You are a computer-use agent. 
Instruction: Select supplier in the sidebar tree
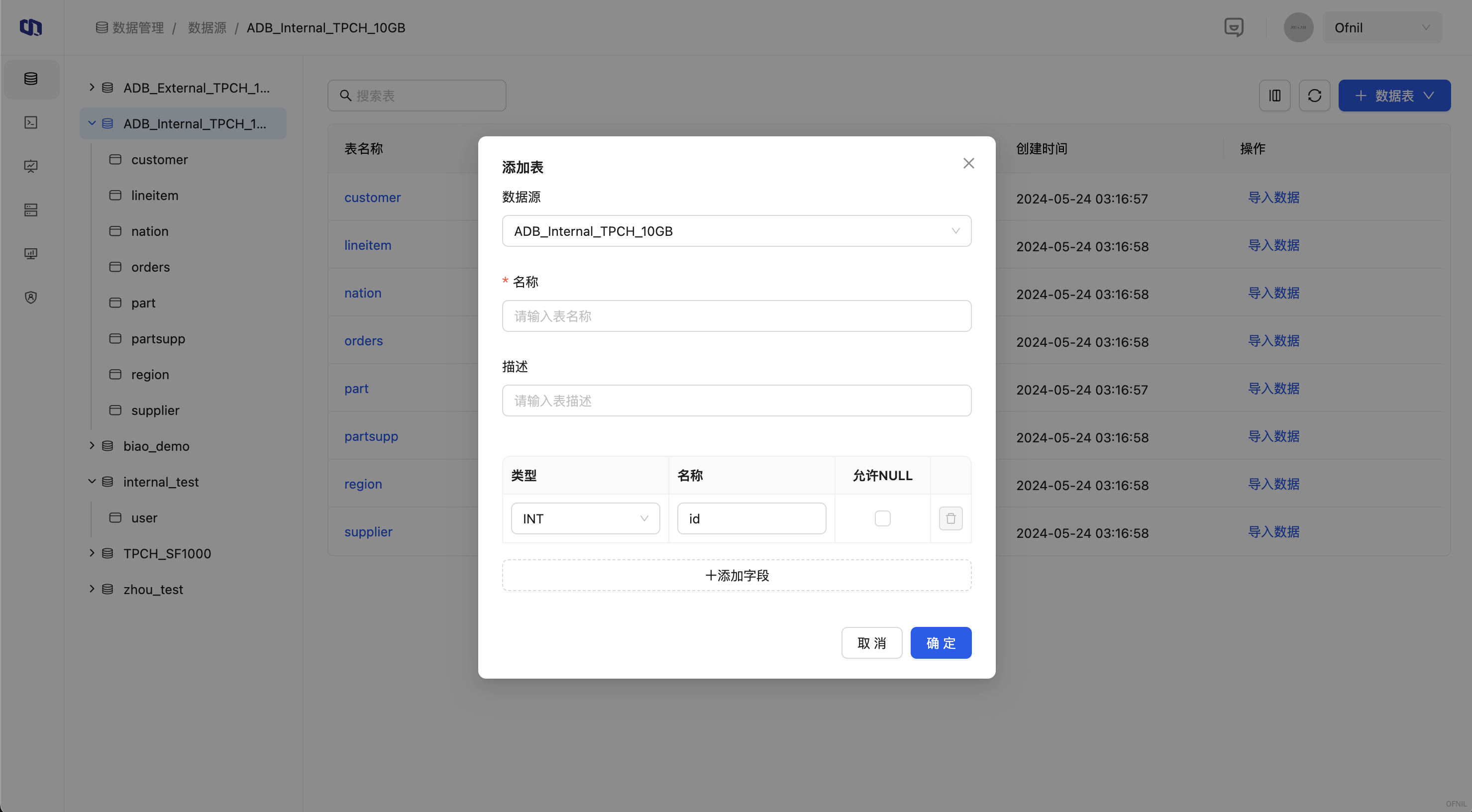155,410
